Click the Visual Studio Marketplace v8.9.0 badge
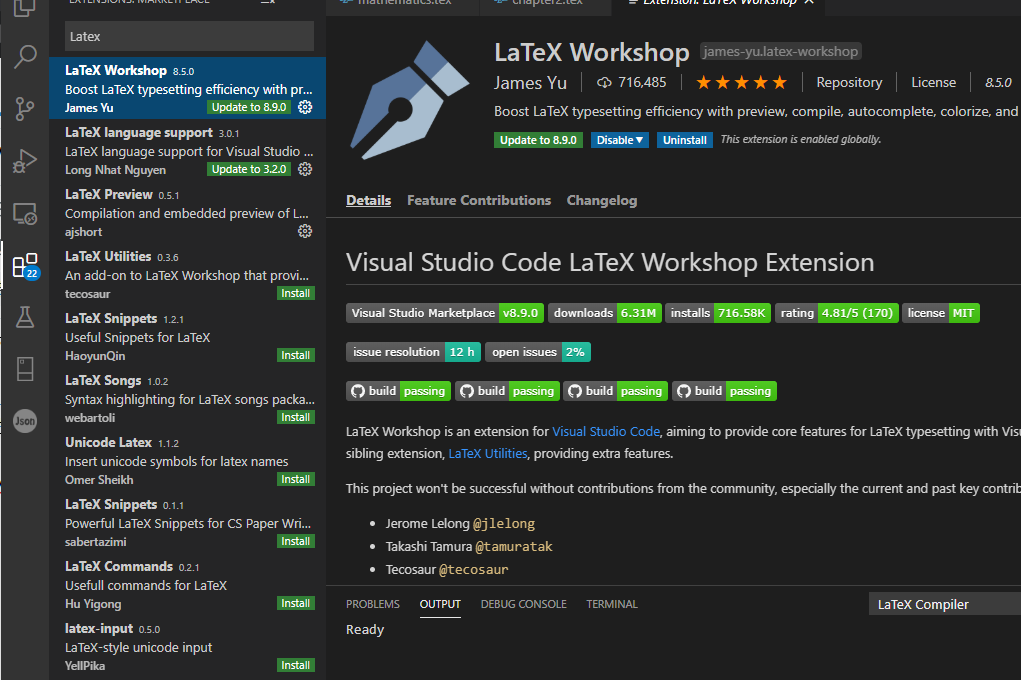This screenshot has height=680, width=1021. (445, 313)
